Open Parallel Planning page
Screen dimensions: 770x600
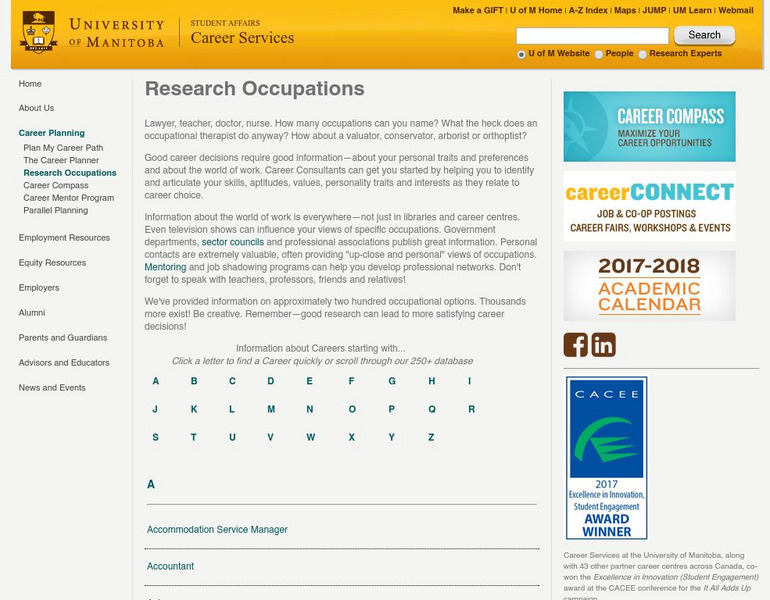coord(55,211)
